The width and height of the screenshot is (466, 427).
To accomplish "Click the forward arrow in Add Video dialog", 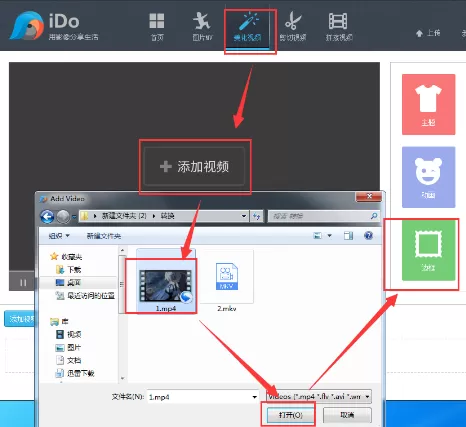I will (63, 217).
